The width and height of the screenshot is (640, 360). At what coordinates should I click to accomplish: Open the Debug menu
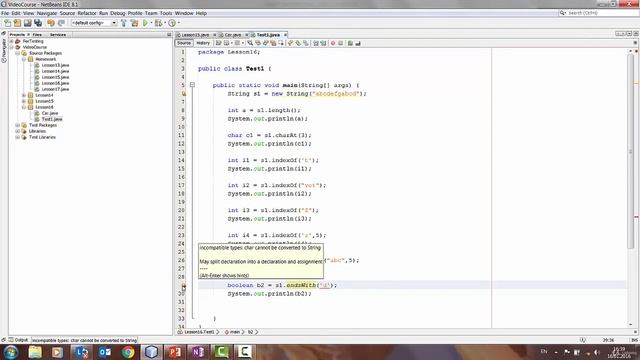point(118,13)
